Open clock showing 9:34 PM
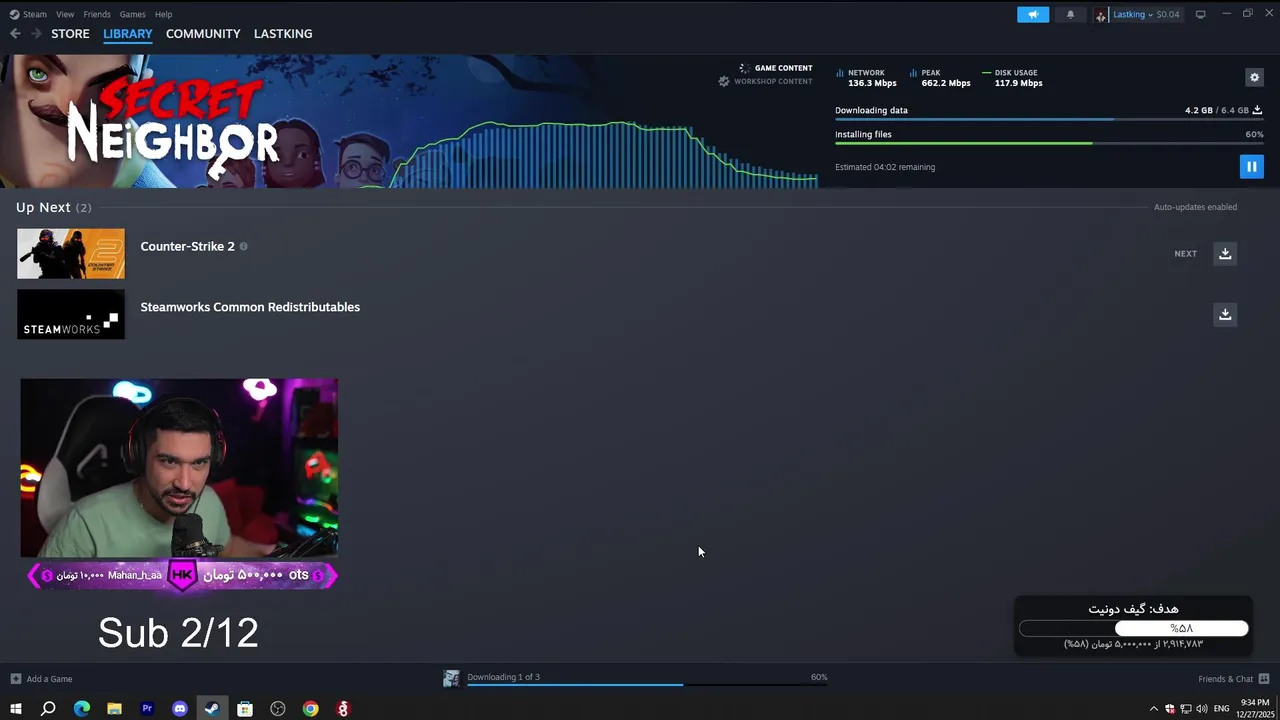 [x=1255, y=708]
